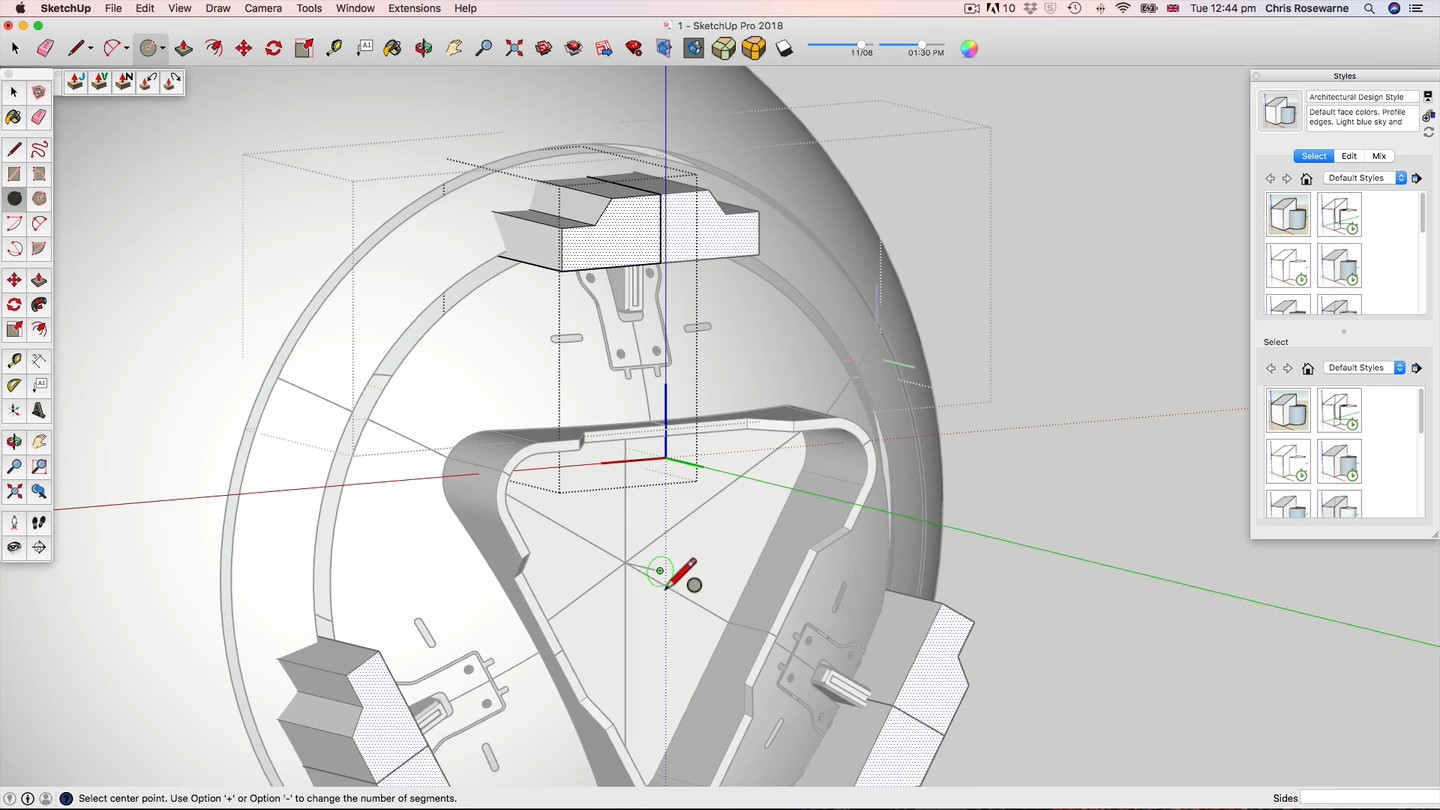This screenshot has width=1440, height=810.
Task: Select the Protractor tool in left palette
Action: [x=14, y=385]
